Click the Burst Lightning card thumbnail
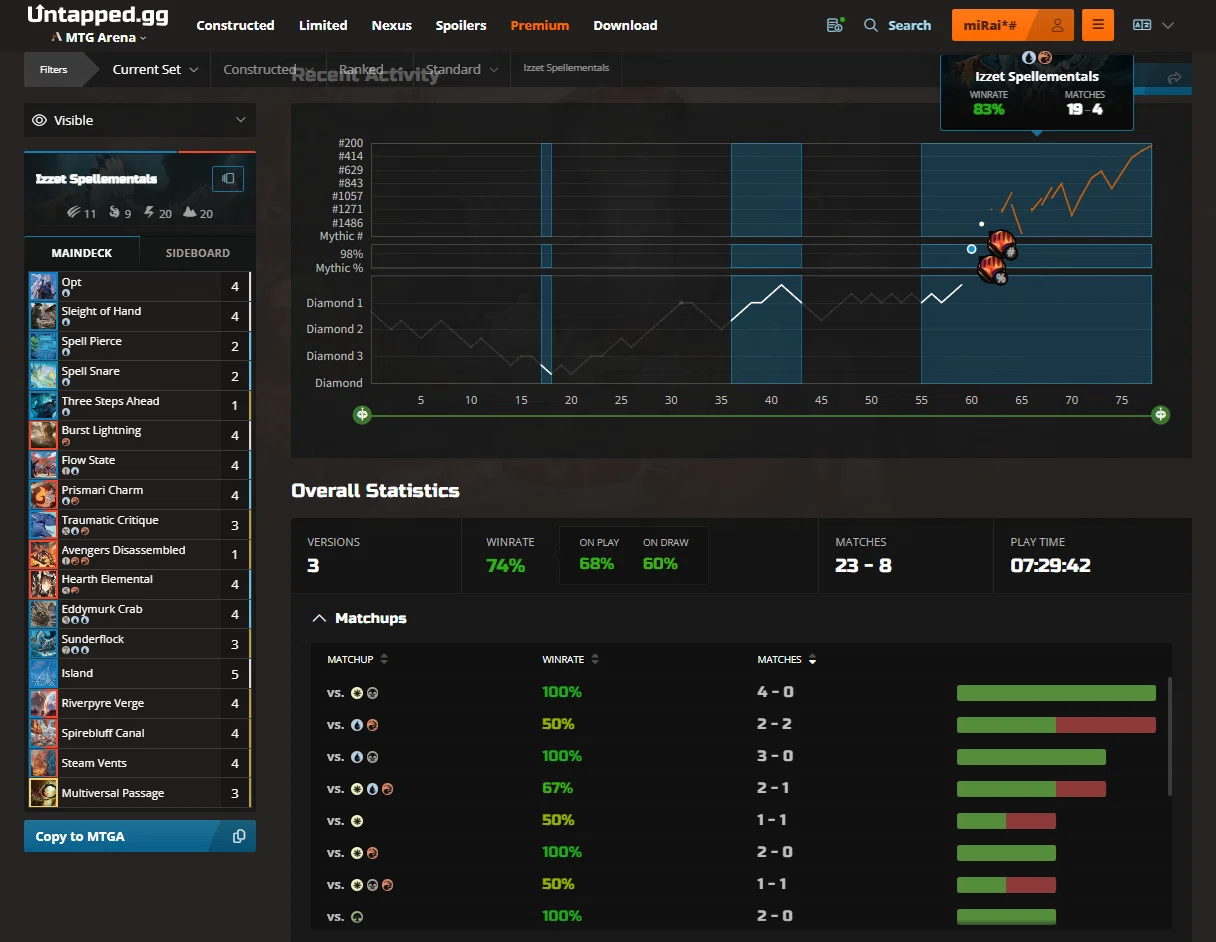 click(x=43, y=436)
